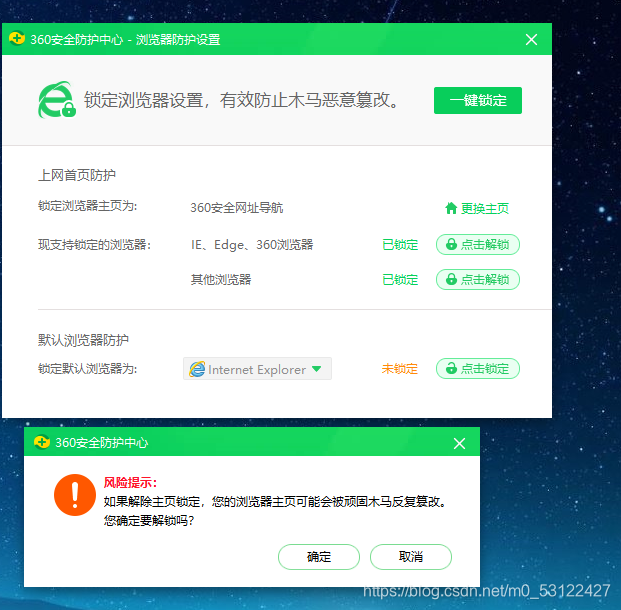Click the IE logo in the dropdown
The height and width of the screenshot is (610, 621).
click(x=197, y=369)
